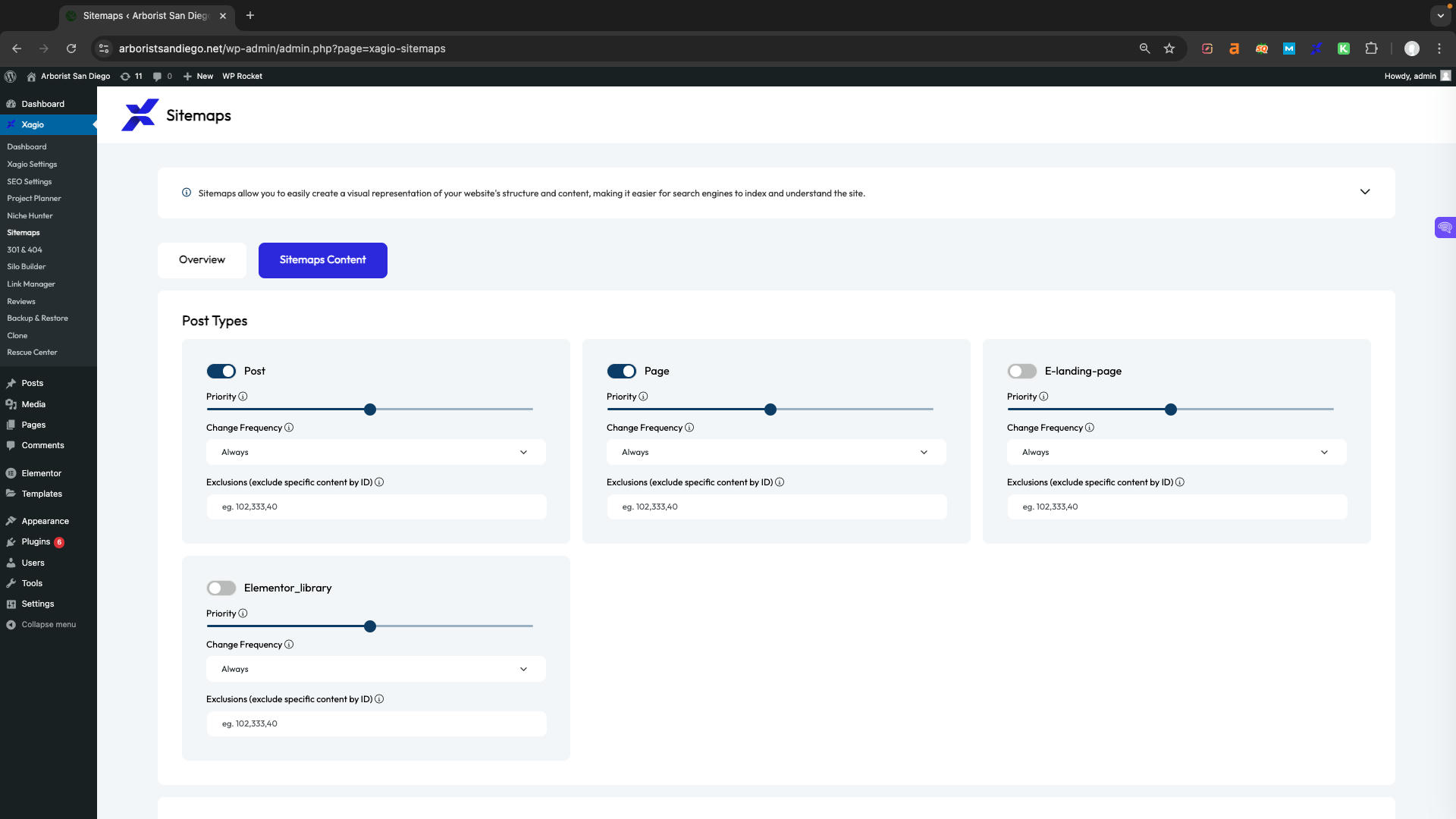
Task: Open the comments bubble in admin bar
Action: coord(162,76)
